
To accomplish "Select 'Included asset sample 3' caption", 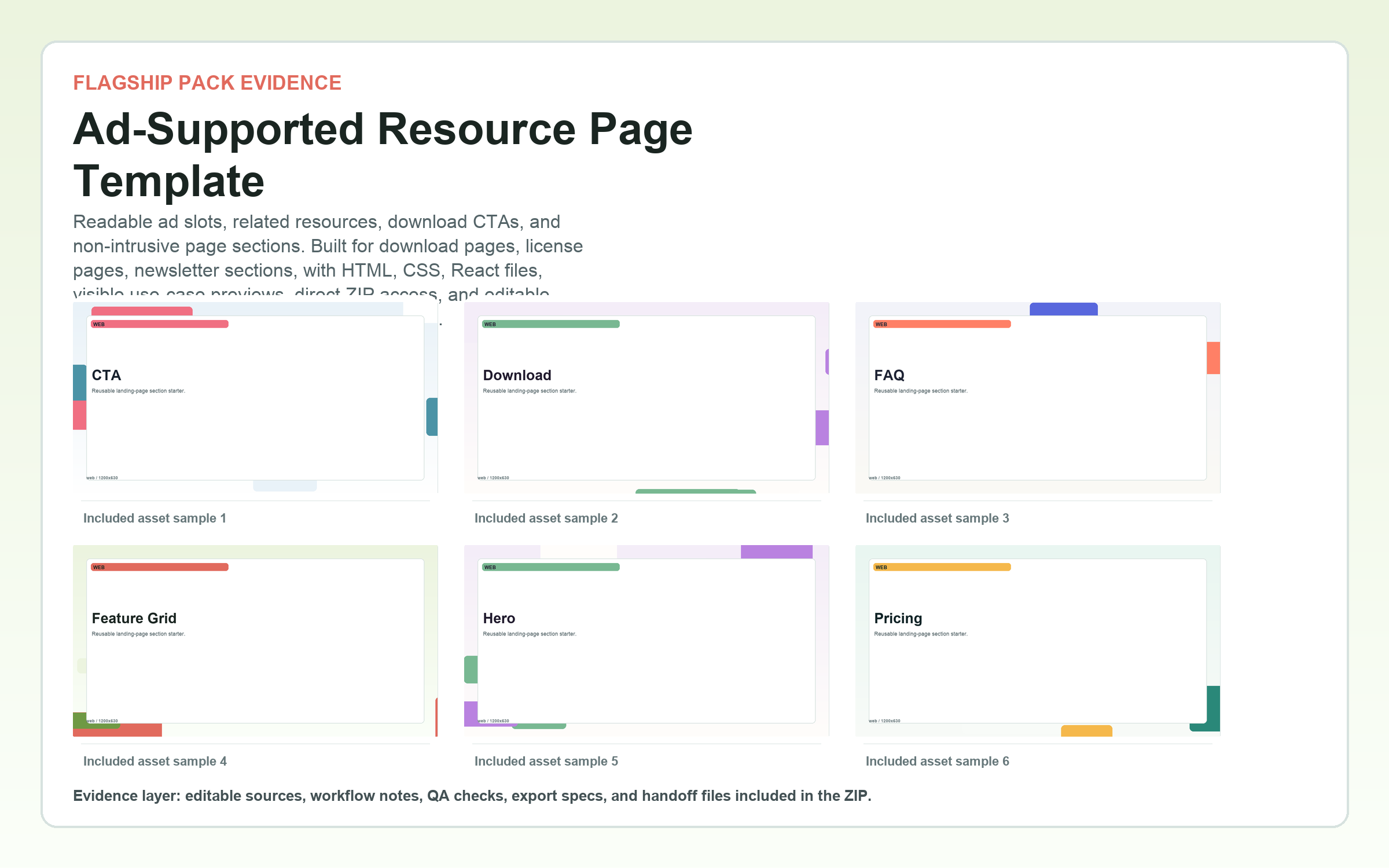I will 938,518.
